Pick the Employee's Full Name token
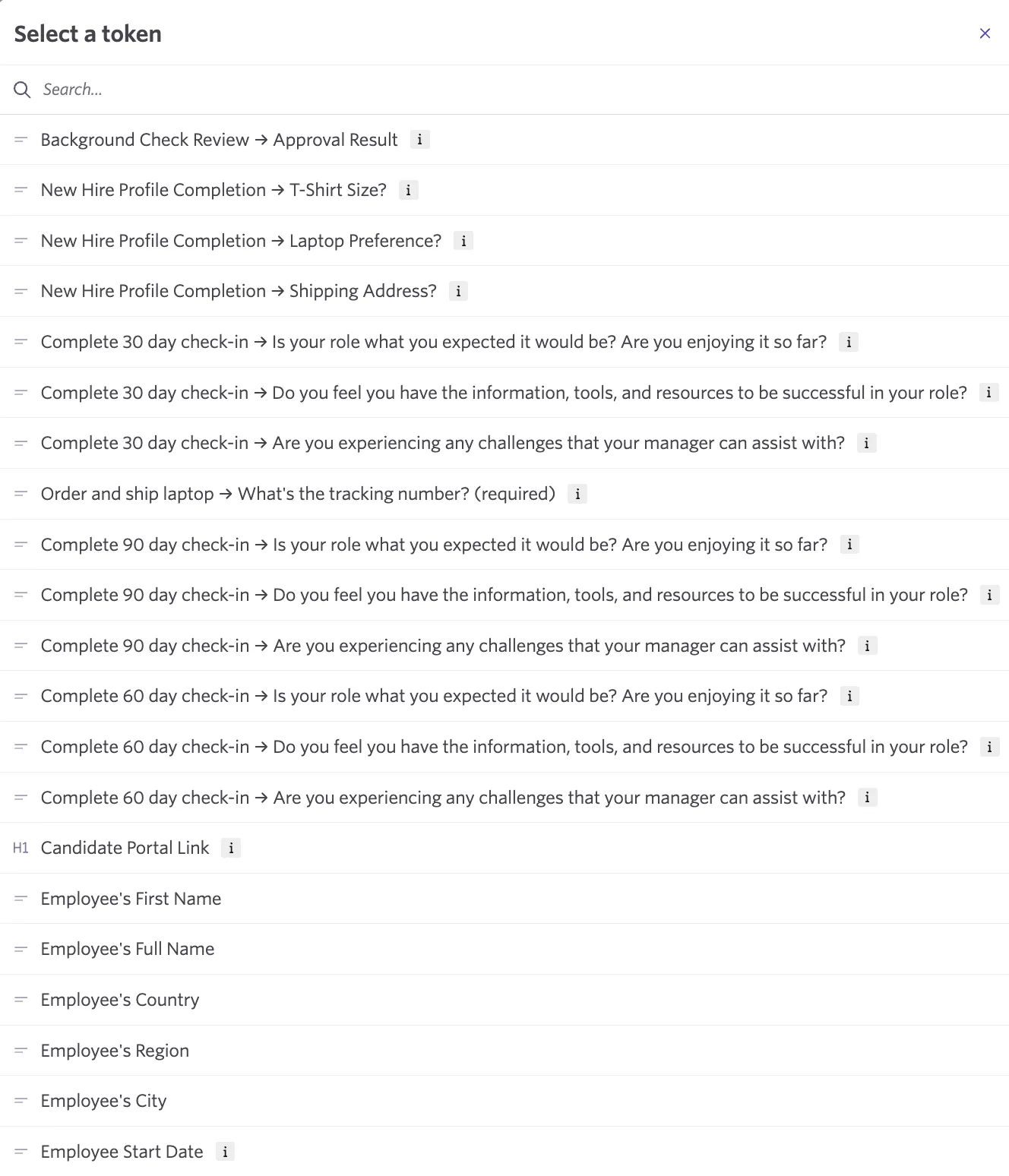Viewport: 1009px width, 1176px height. point(504,949)
